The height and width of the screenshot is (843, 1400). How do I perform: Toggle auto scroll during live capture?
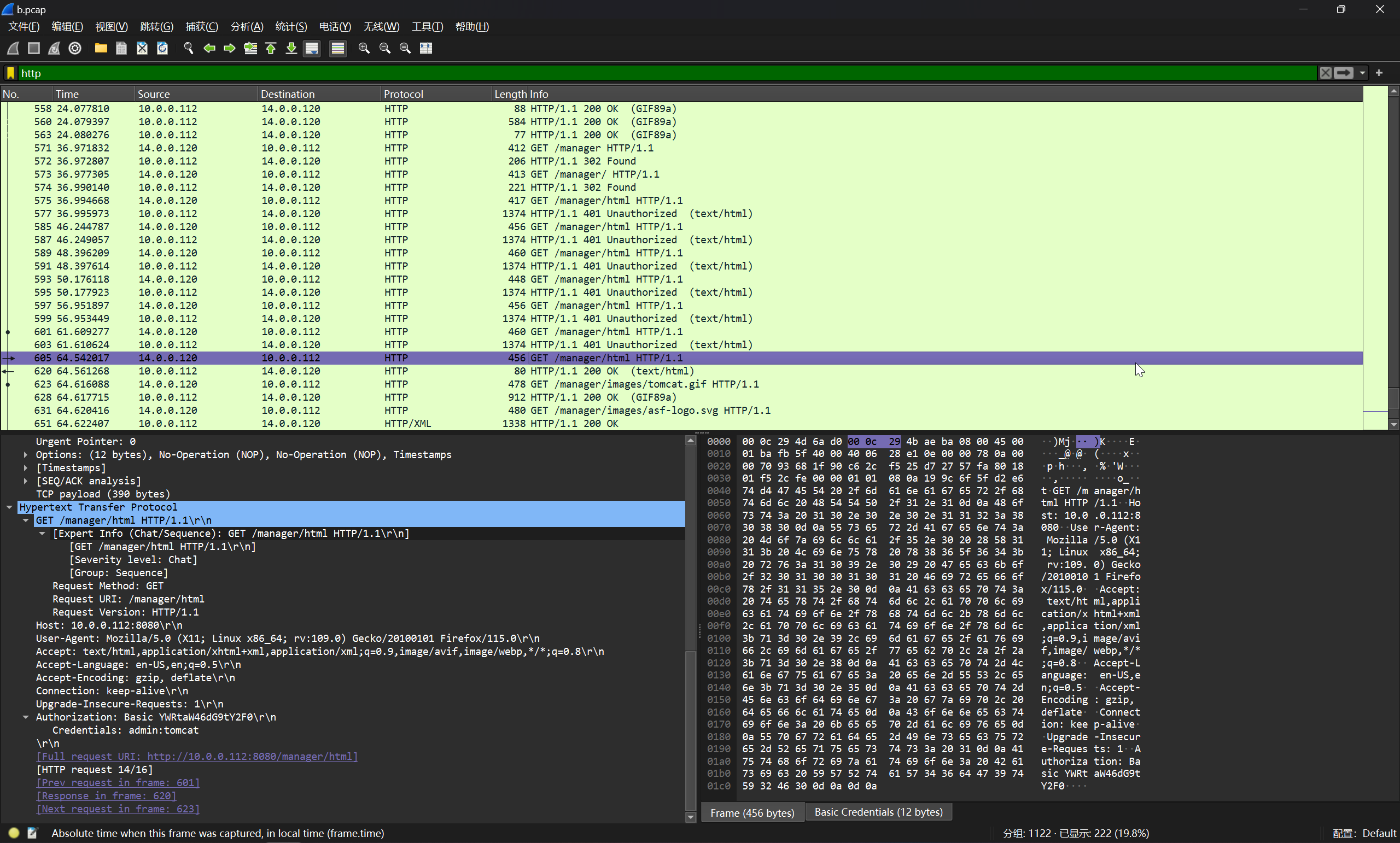tap(312, 48)
